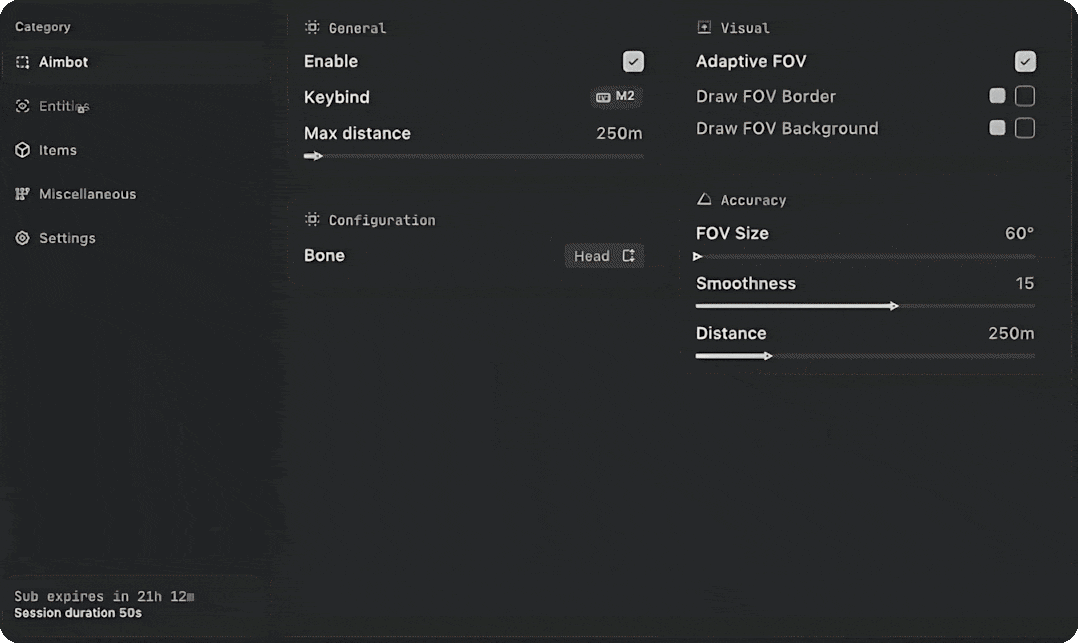Click the Draw FOV Border color swatch

pyautogui.click(x=998, y=96)
